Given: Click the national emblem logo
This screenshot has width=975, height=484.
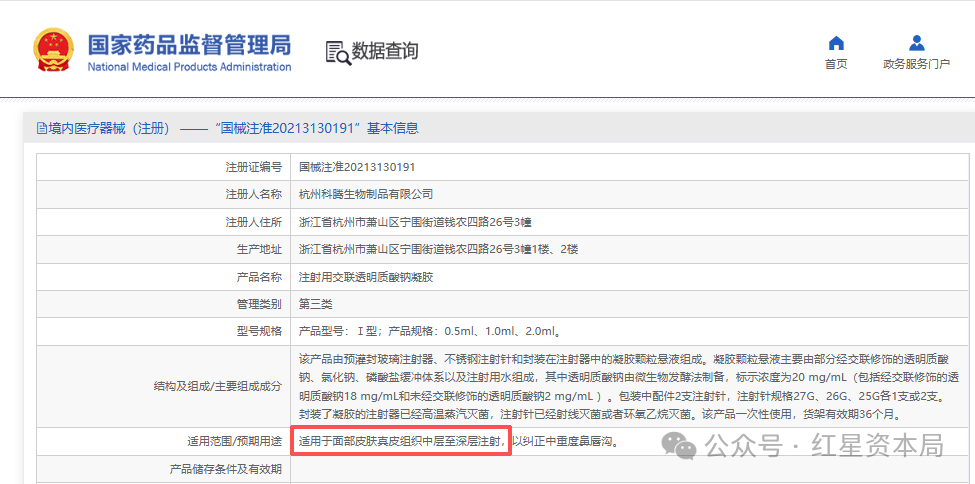Looking at the screenshot, I should pyautogui.click(x=53, y=49).
